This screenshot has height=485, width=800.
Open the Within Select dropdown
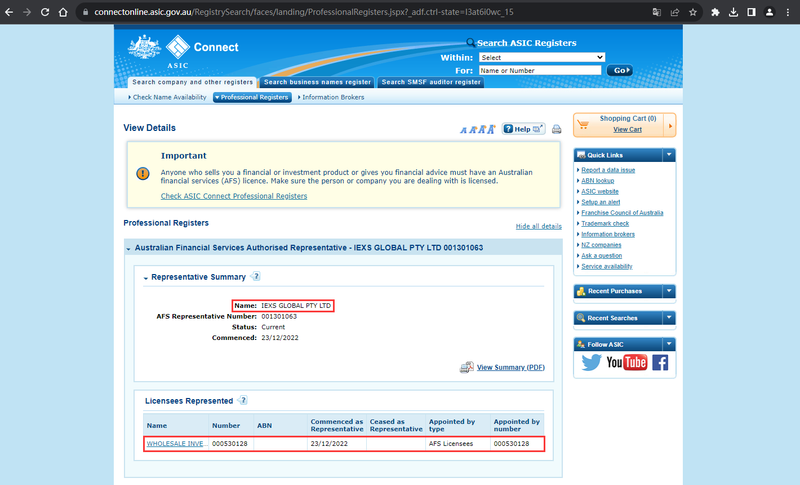[542, 58]
